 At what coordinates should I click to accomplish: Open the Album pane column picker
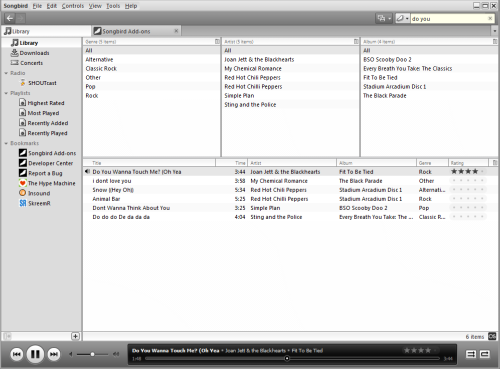click(495, 42)
